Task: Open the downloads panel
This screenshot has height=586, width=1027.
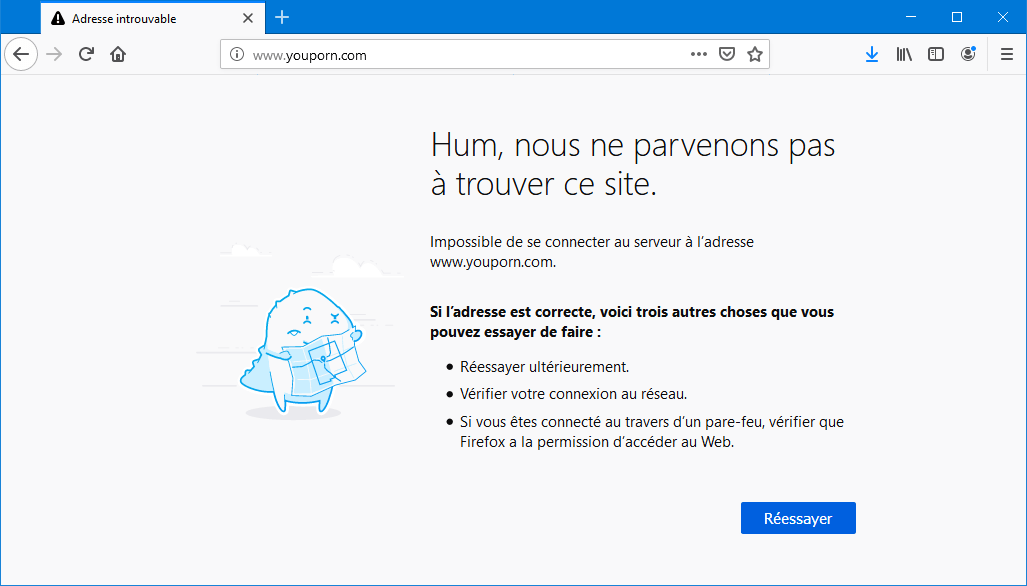Action: point(872,54)
